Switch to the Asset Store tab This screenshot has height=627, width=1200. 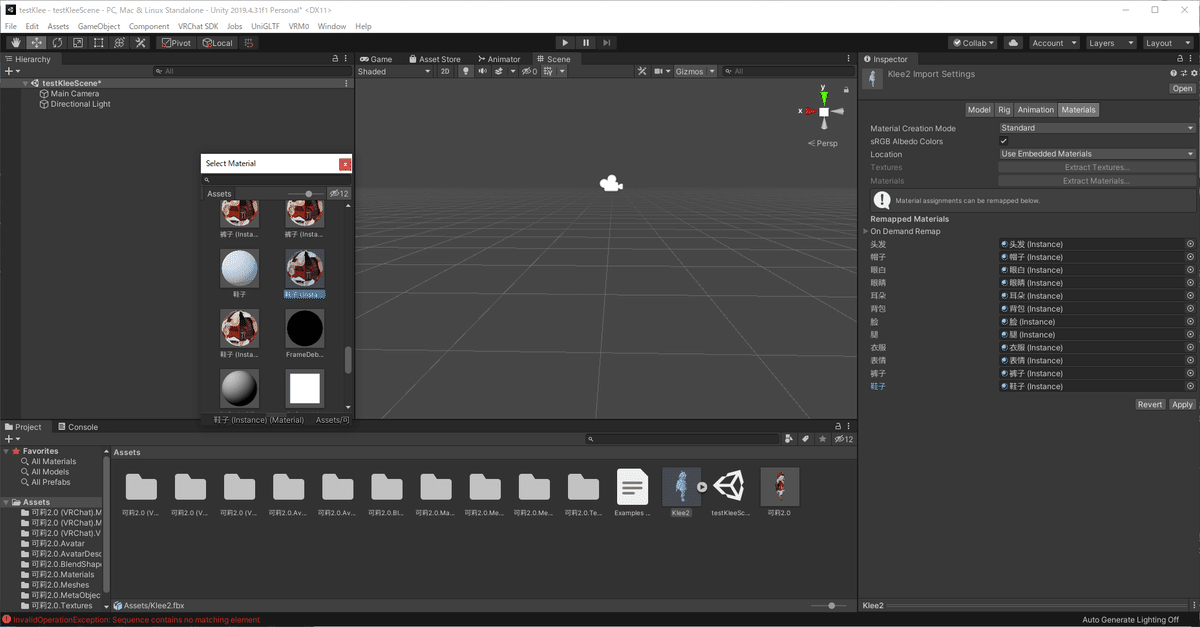(x=434, y=59)
